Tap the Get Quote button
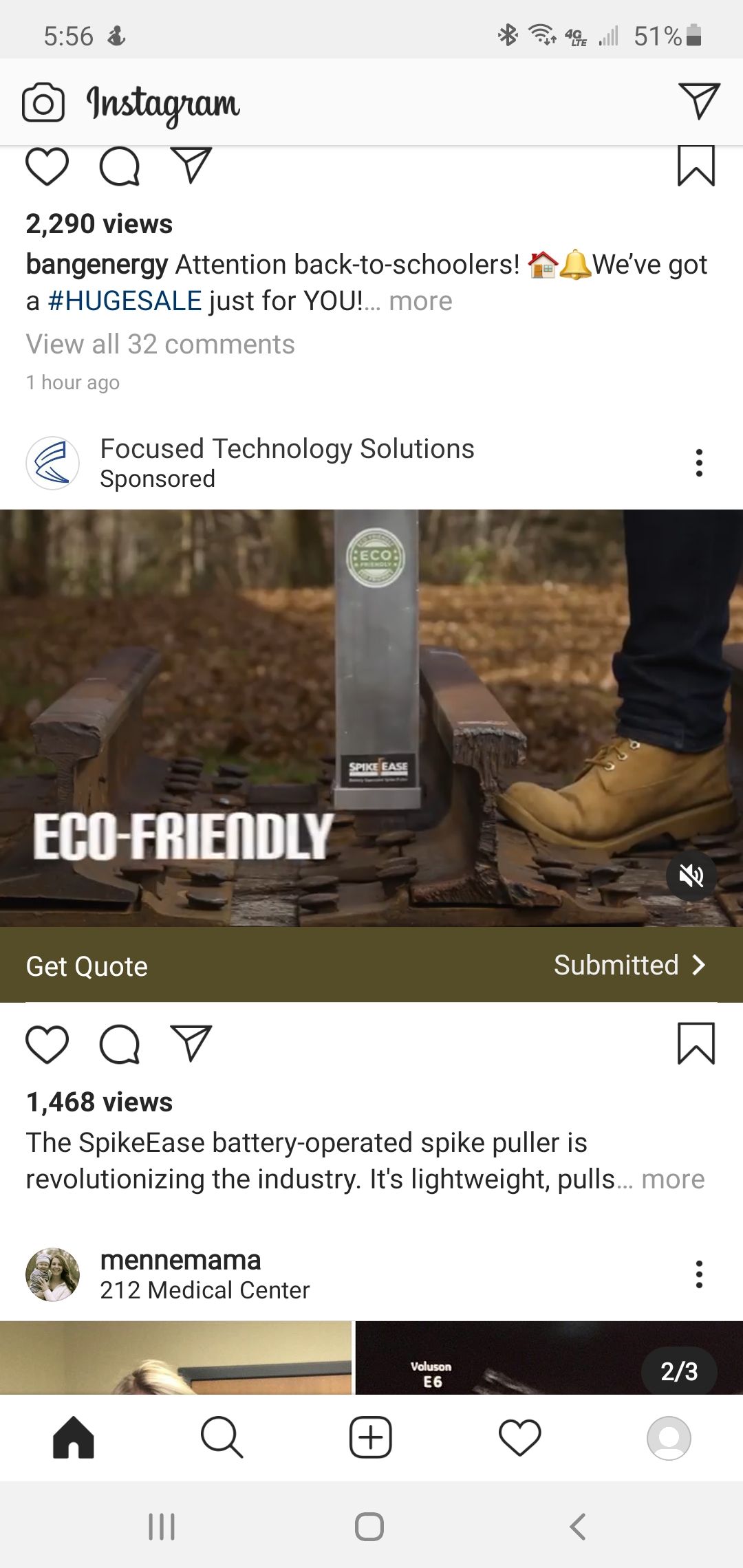Viewport: 743px width, 1568px height. [x=371, y=965]
